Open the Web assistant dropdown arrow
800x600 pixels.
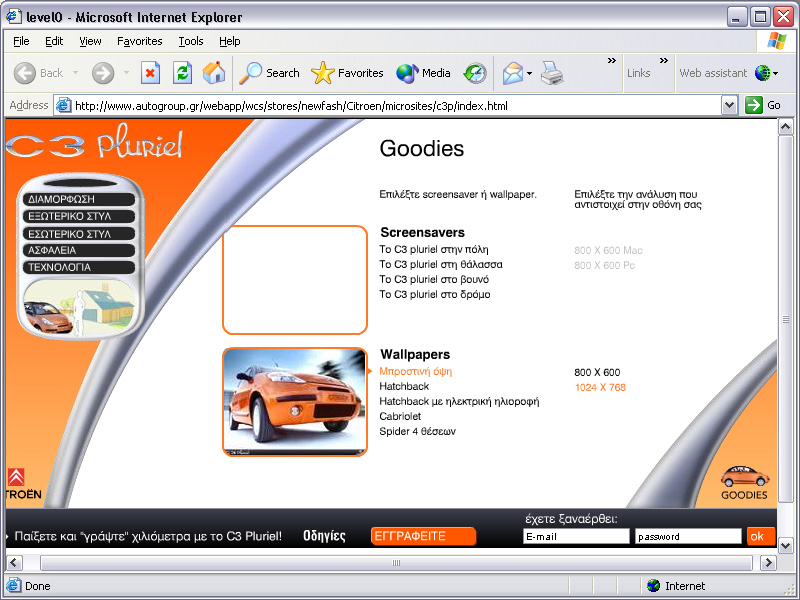click(776, 73)
